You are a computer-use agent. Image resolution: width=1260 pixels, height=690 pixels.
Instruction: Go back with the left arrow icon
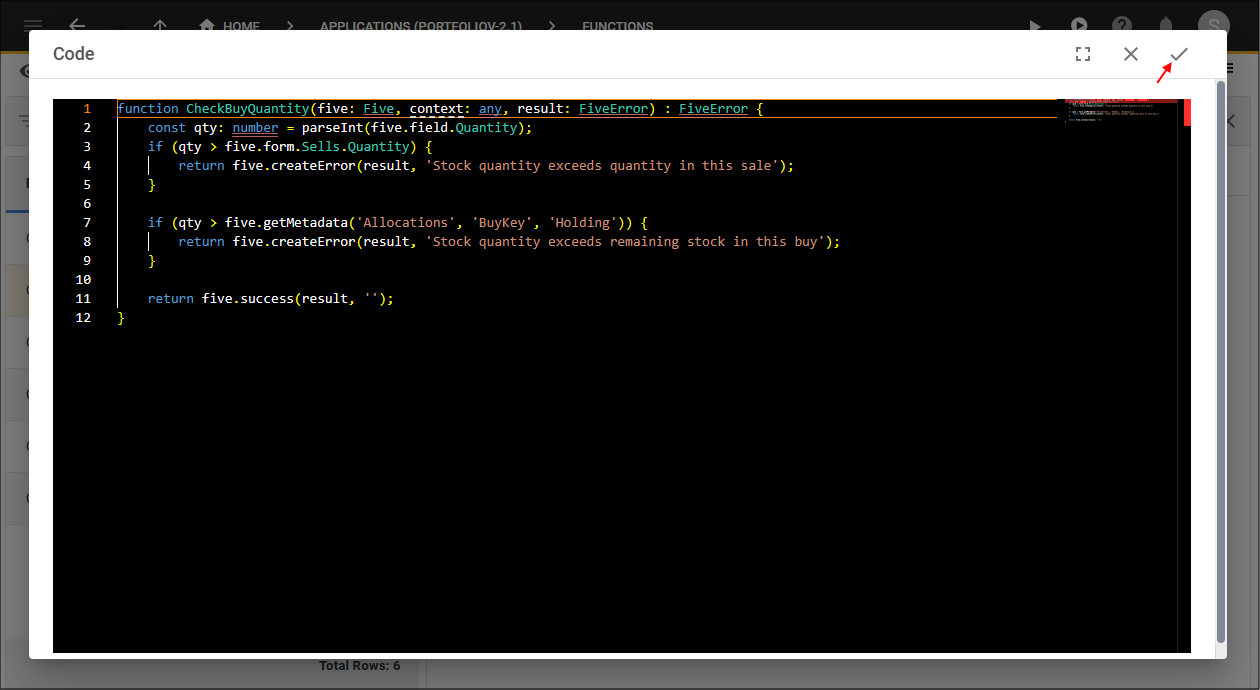coord(77,26)
